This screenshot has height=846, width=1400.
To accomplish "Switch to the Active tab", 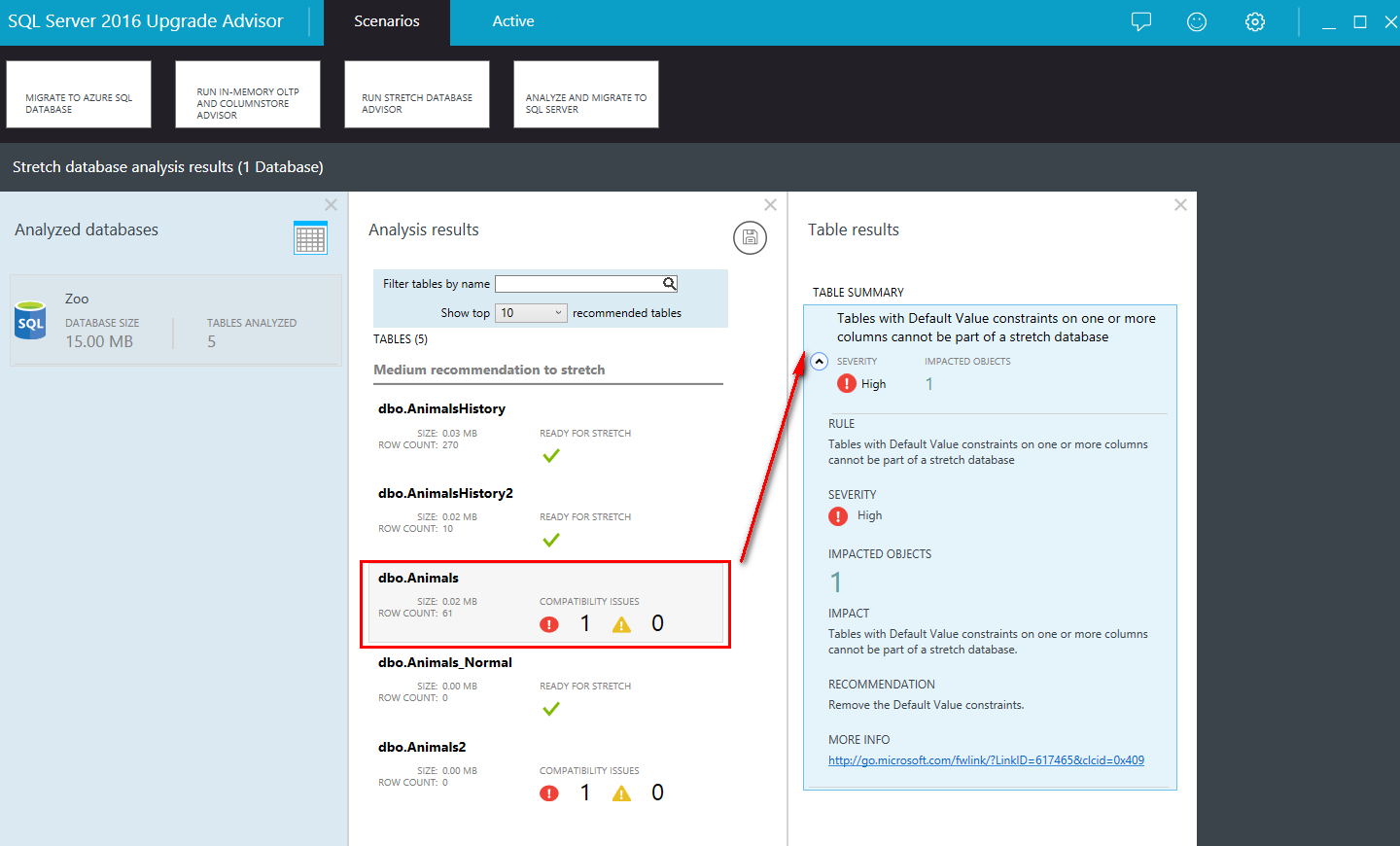I will click(513, 22).
